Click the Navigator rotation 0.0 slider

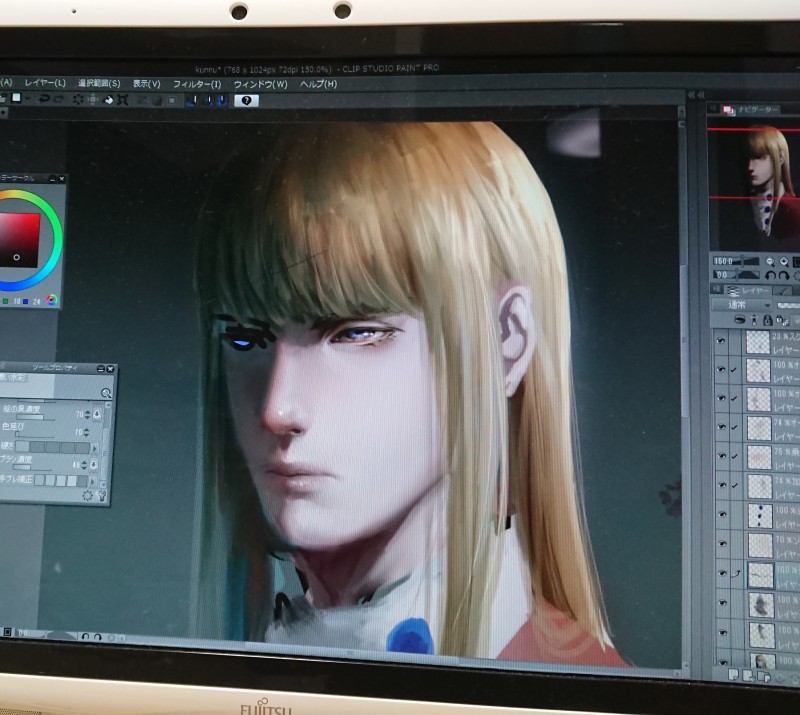point(736,275)
